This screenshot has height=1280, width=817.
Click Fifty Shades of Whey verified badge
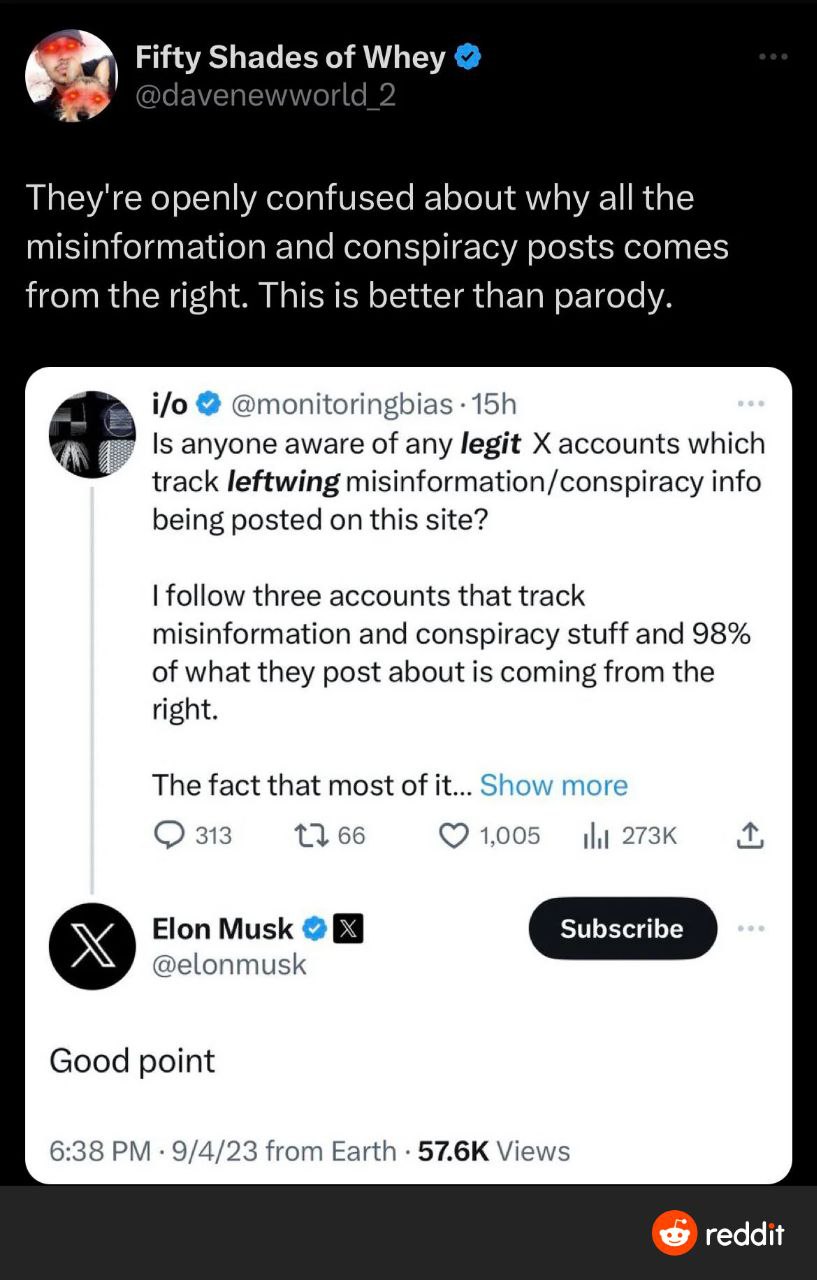tap(468, 58)
